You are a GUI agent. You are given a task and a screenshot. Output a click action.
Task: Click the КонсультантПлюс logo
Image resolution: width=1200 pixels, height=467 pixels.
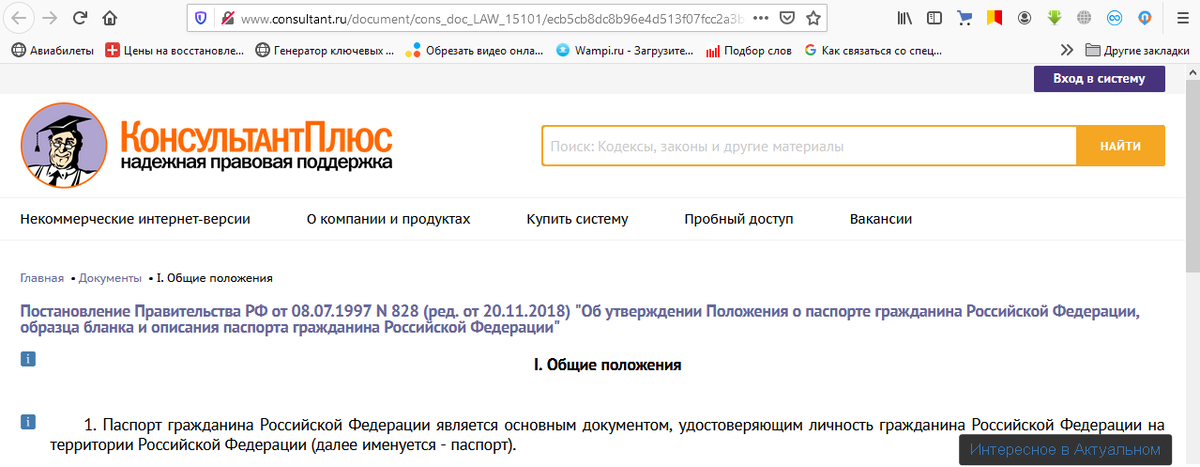tap(207, 146)
